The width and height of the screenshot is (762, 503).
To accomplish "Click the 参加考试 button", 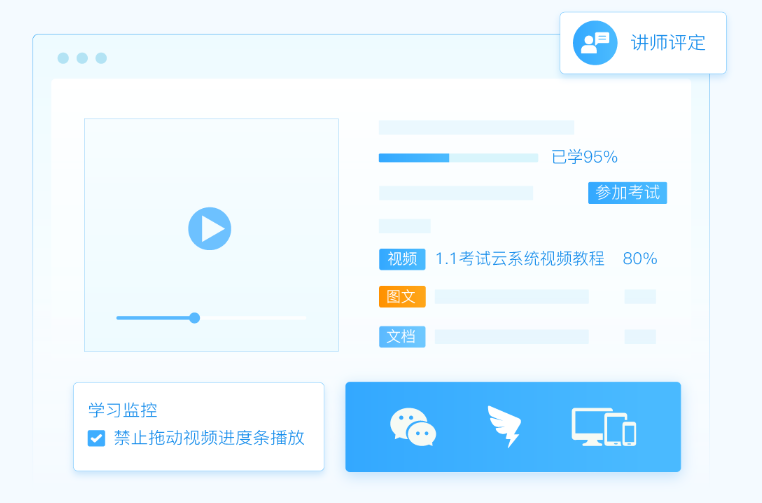I will (627, 193).
